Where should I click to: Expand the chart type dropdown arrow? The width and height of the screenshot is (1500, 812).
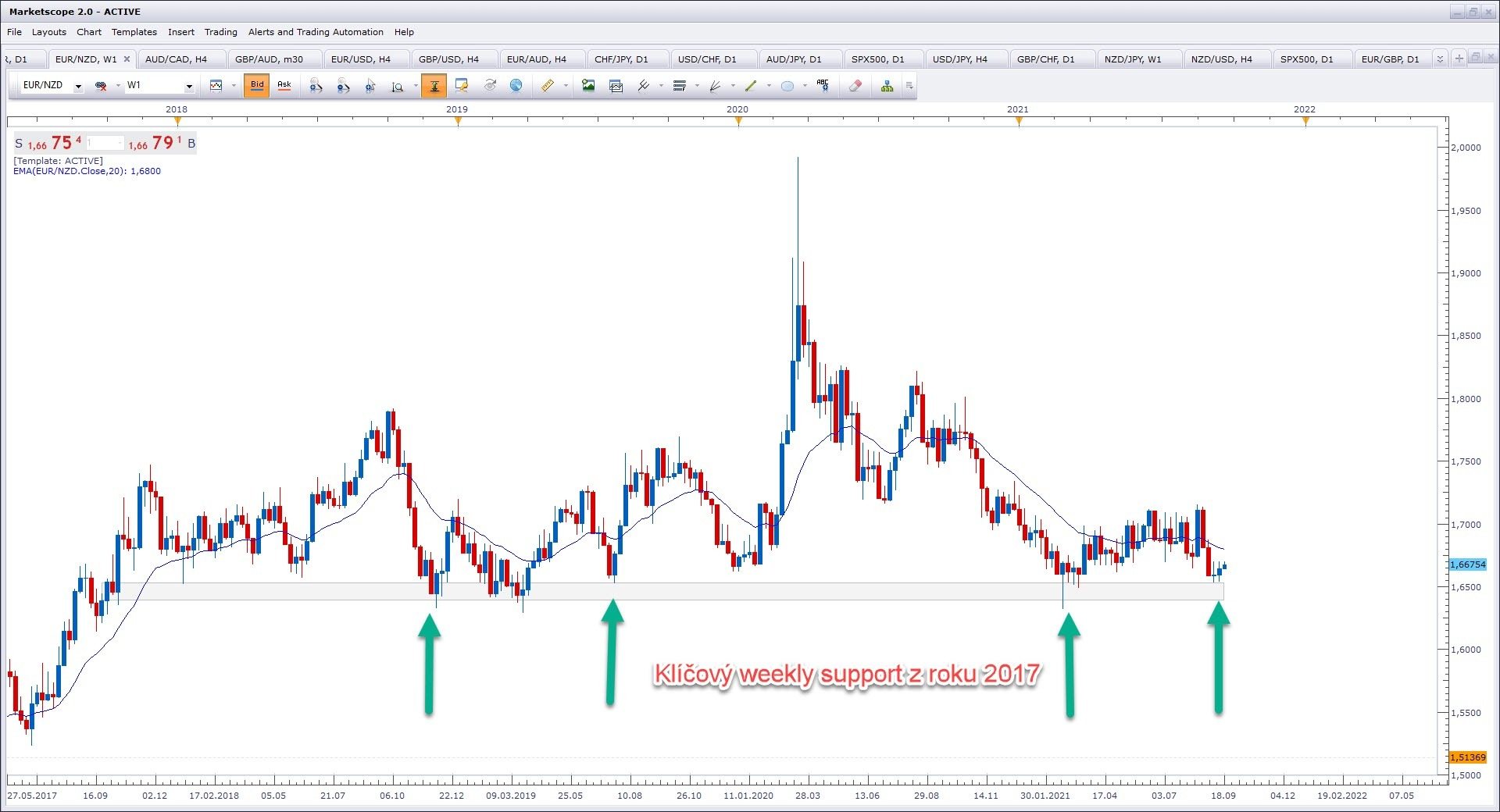pos(234,86)
